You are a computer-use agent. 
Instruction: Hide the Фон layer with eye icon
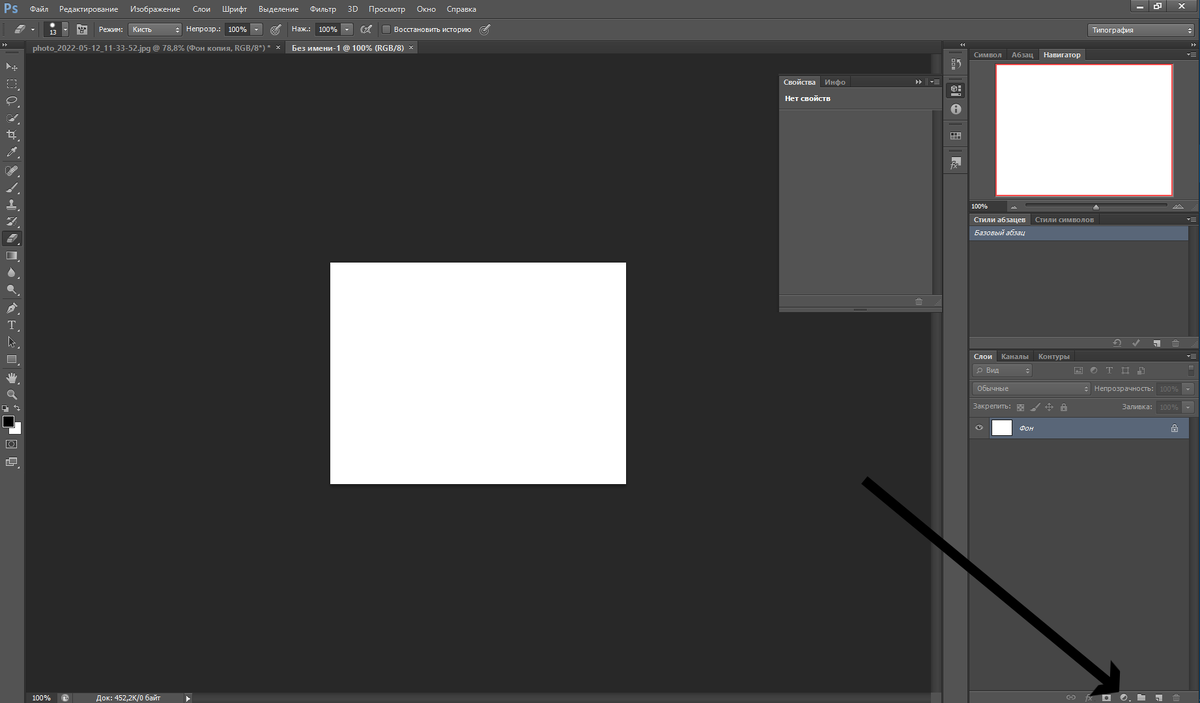[x=979, y=428]
